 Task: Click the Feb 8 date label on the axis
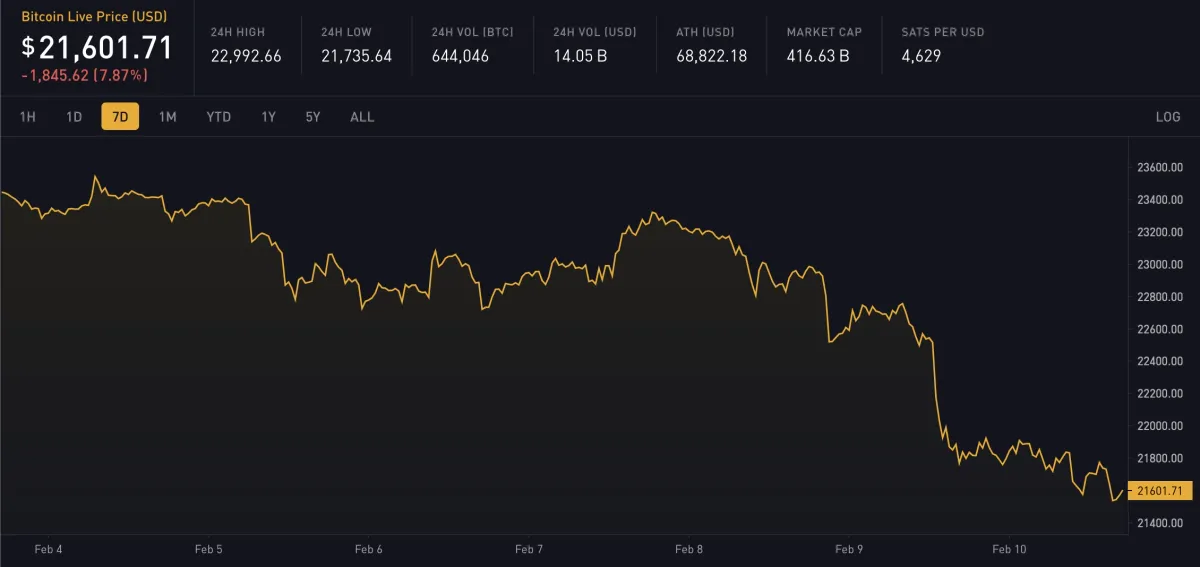(x=689, y=549)
